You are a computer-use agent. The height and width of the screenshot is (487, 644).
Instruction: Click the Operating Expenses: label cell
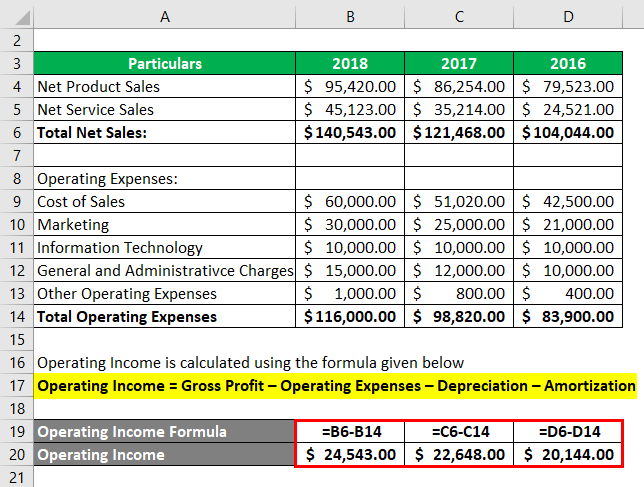(x=165, y=178)
